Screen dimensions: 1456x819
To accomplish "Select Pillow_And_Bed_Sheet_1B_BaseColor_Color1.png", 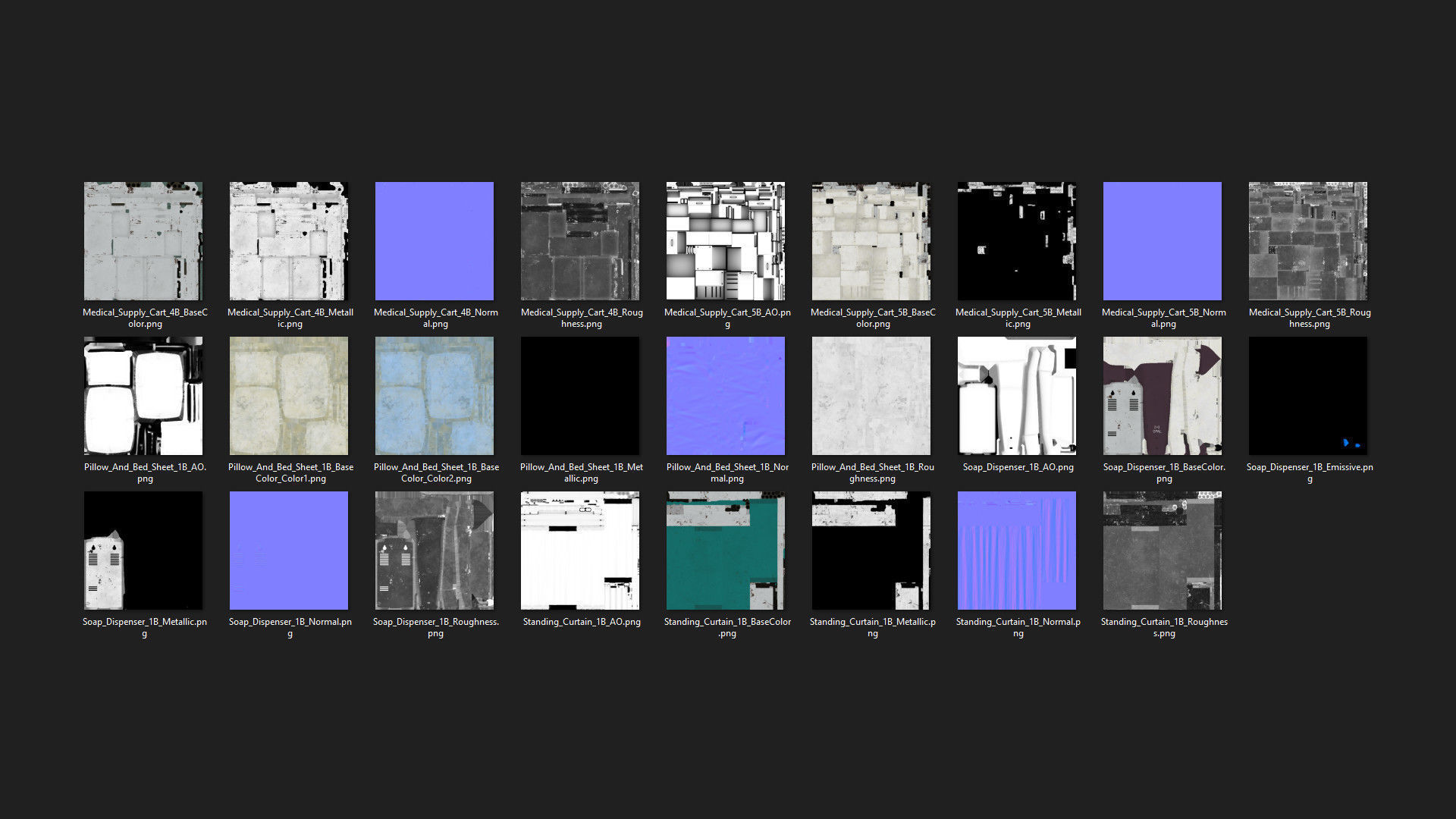I will pos(289,396).
